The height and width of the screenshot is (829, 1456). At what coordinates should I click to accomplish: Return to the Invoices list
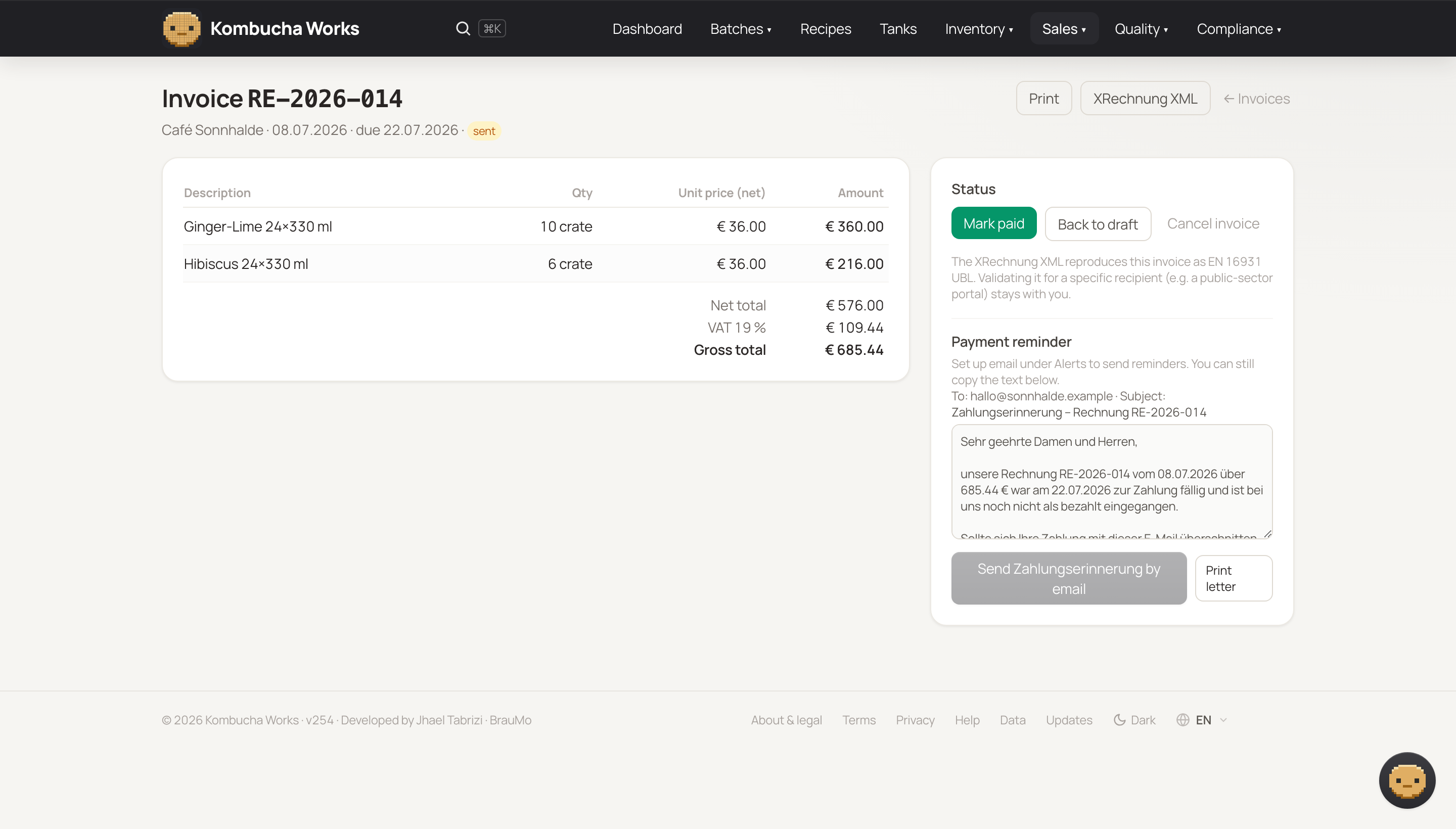[x=1257, y=99]
